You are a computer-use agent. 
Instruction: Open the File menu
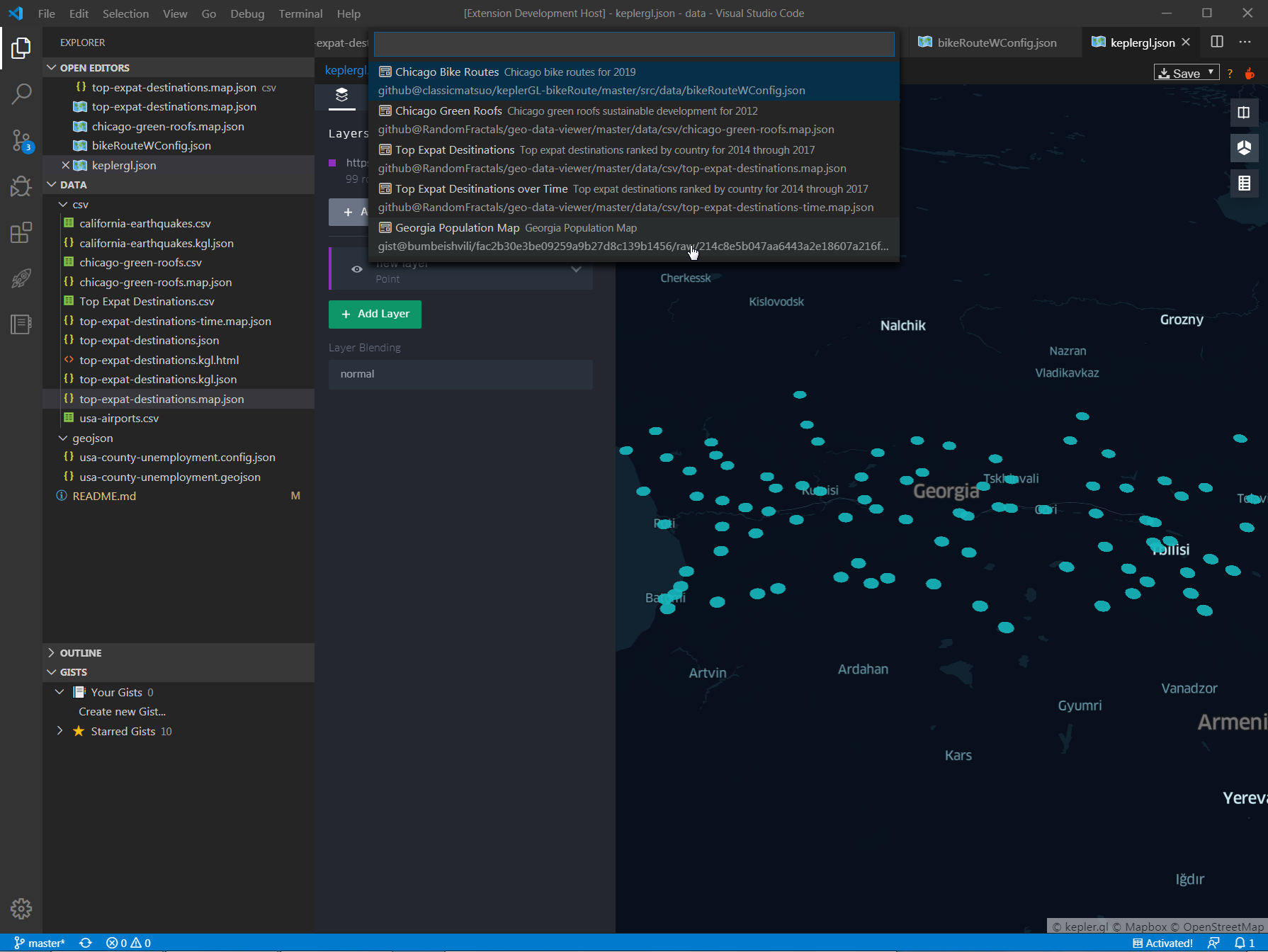click(x=47, y=13)
